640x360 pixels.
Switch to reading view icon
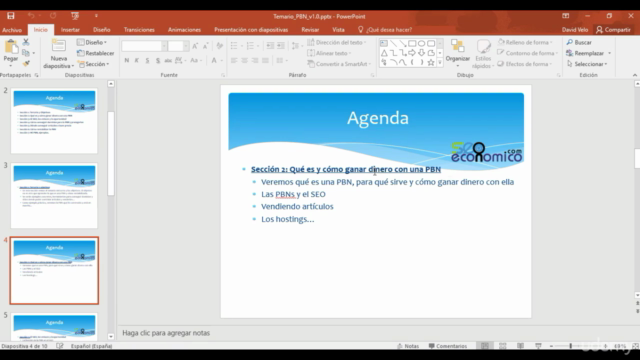tap(520, 346)
